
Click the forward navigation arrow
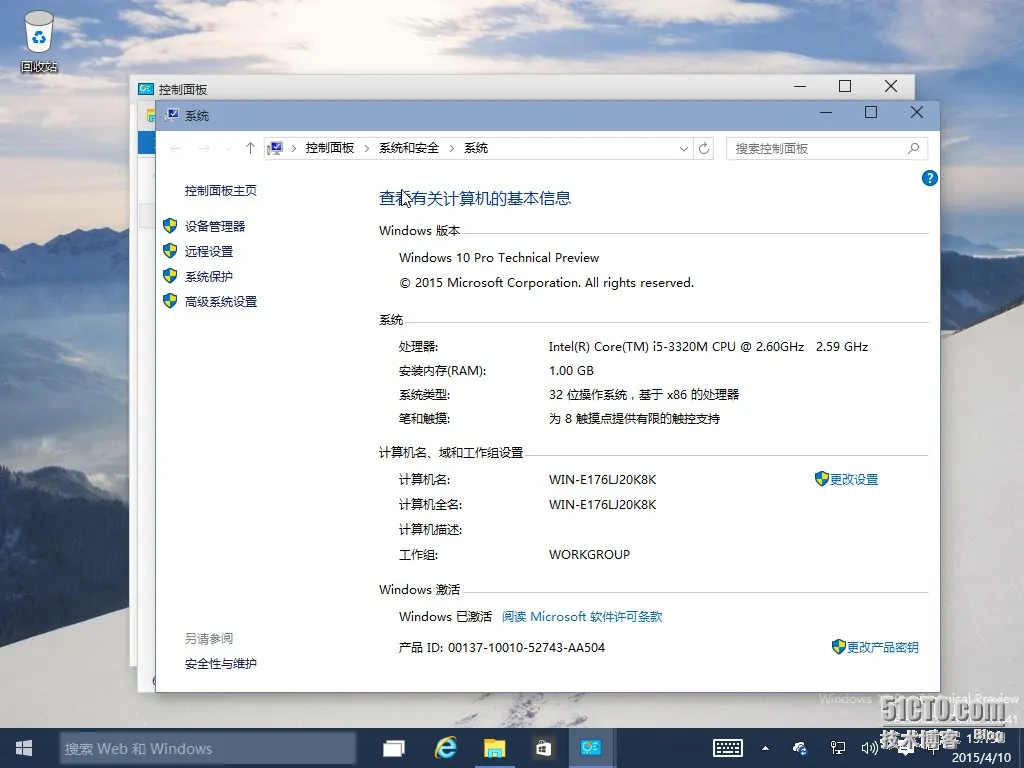[x=204, y=148]
